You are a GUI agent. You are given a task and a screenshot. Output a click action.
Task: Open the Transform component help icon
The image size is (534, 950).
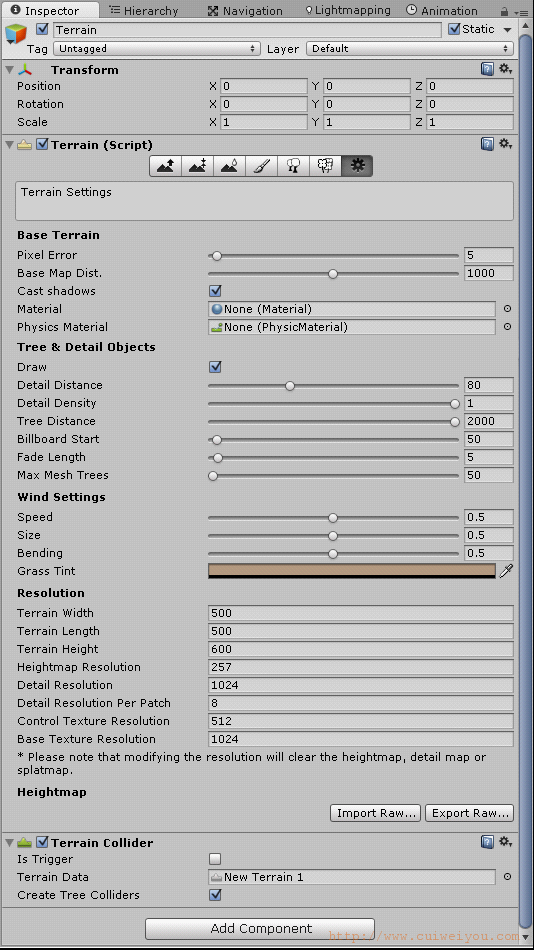tap(487, 69)
